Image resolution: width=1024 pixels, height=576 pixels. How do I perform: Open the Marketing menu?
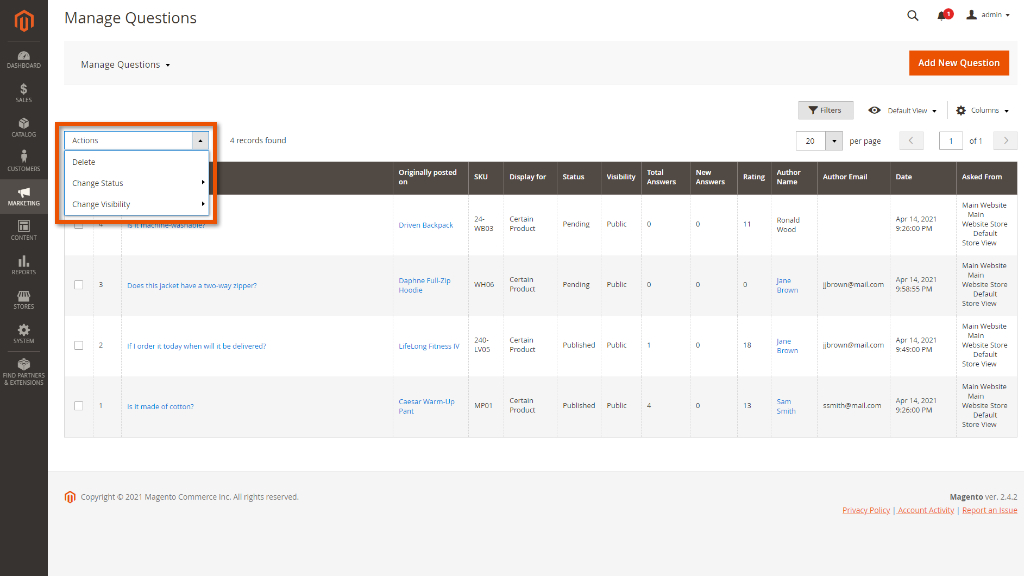click(x=24, y=197)
